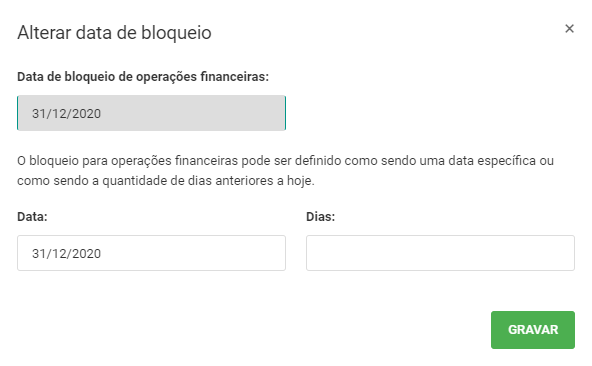Viewport: 592px width, 366px height.
Task: Click the dialog title Alterar data de bloqueio
Action: [x=114, y=32]
